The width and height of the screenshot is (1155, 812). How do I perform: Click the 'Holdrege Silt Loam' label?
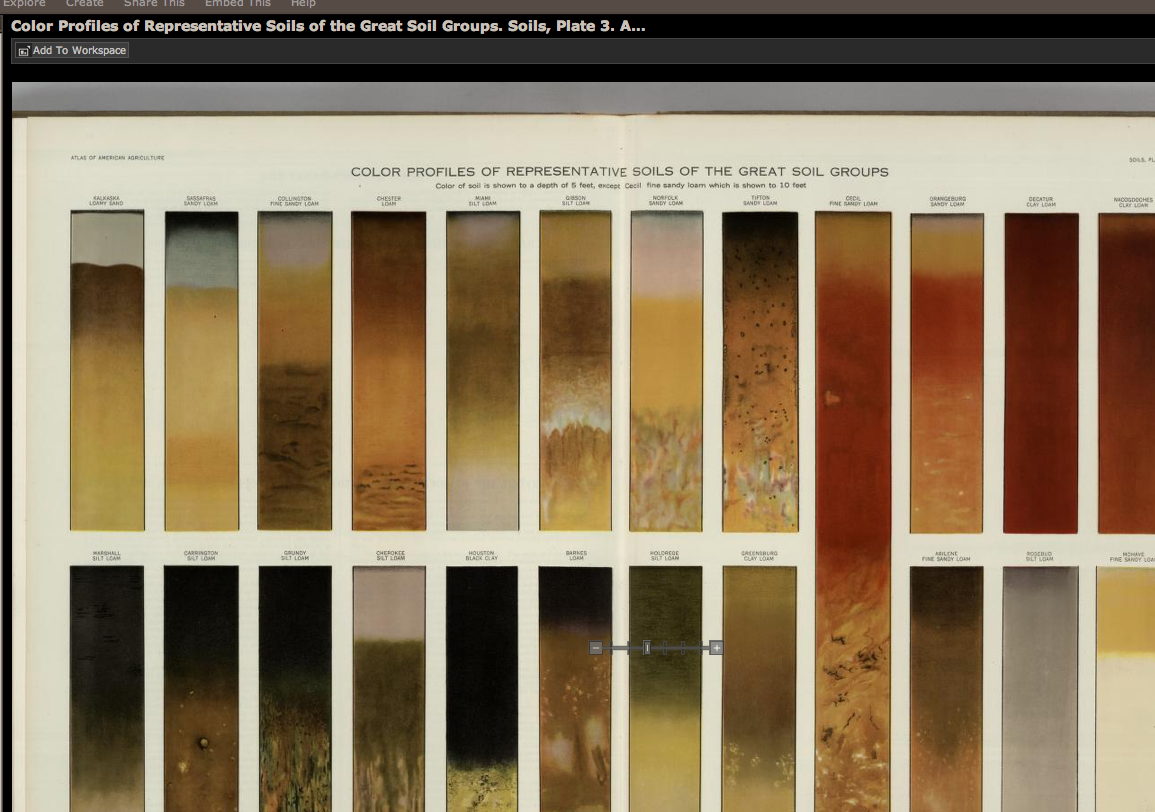click(664, 556)
